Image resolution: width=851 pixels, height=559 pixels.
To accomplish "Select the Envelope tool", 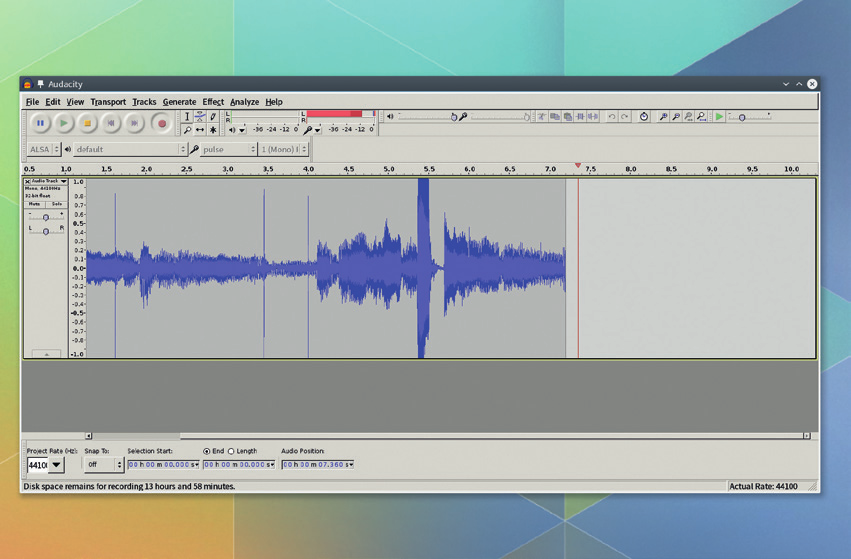I will coord(200,117).
